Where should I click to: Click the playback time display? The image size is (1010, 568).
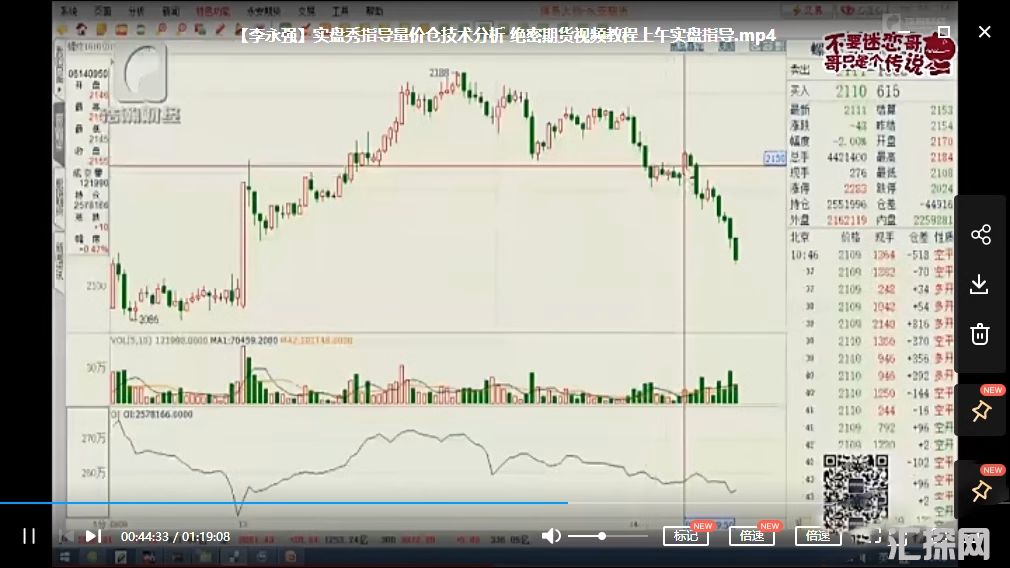[x=175, y=536]
